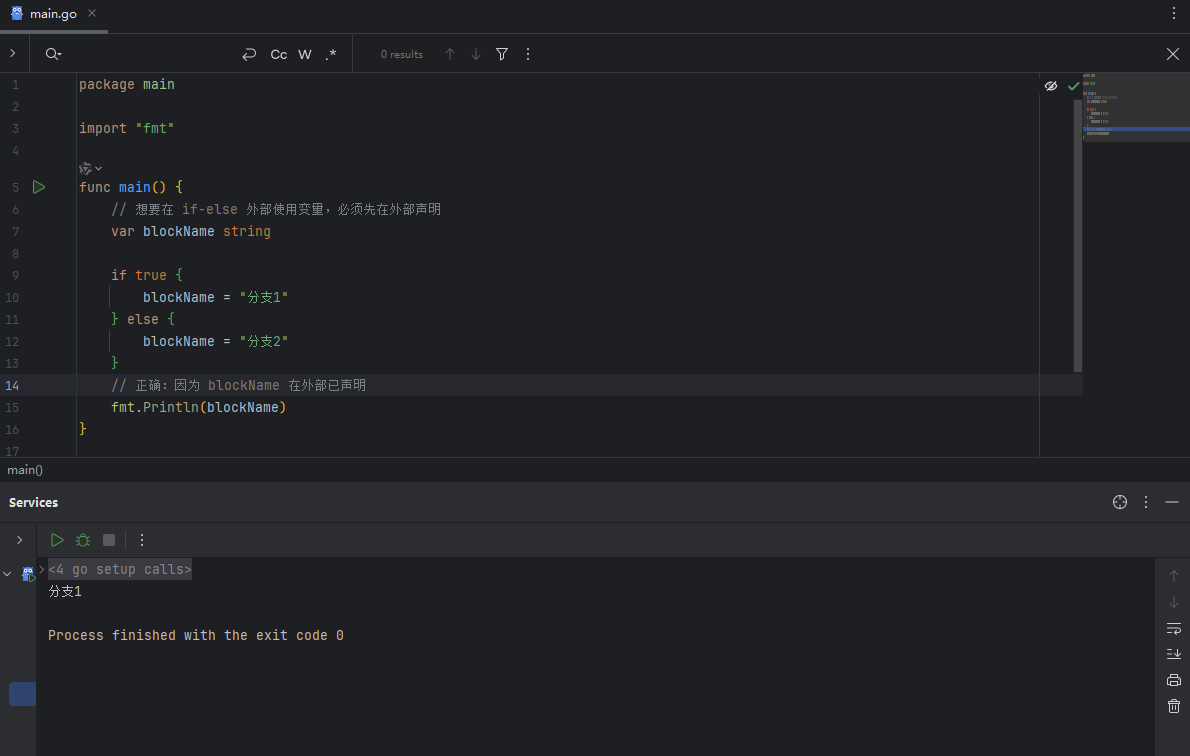Click line number 14 in gutter
Viewport: 1190px width, 756px height.
12,386
